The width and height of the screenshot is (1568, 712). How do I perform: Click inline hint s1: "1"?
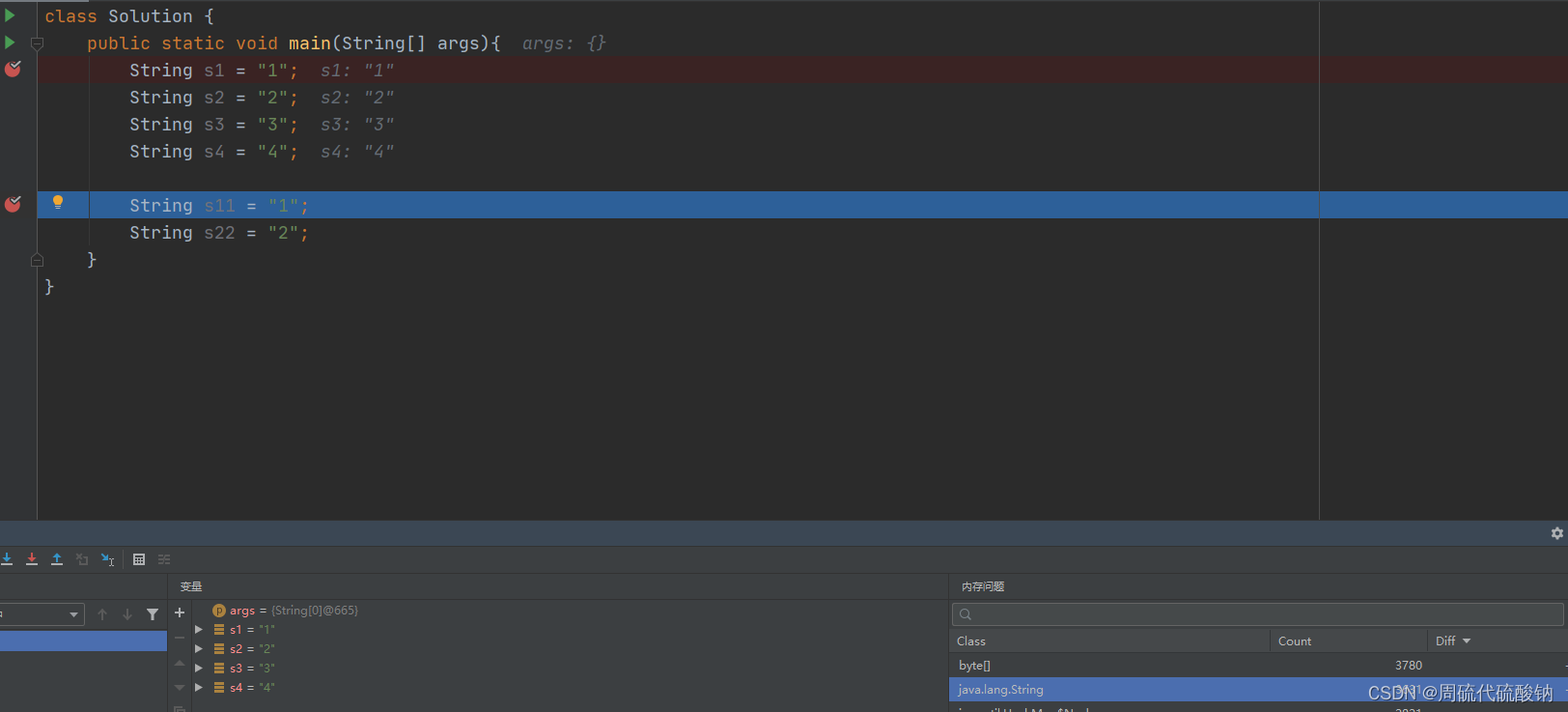[357, 71]
